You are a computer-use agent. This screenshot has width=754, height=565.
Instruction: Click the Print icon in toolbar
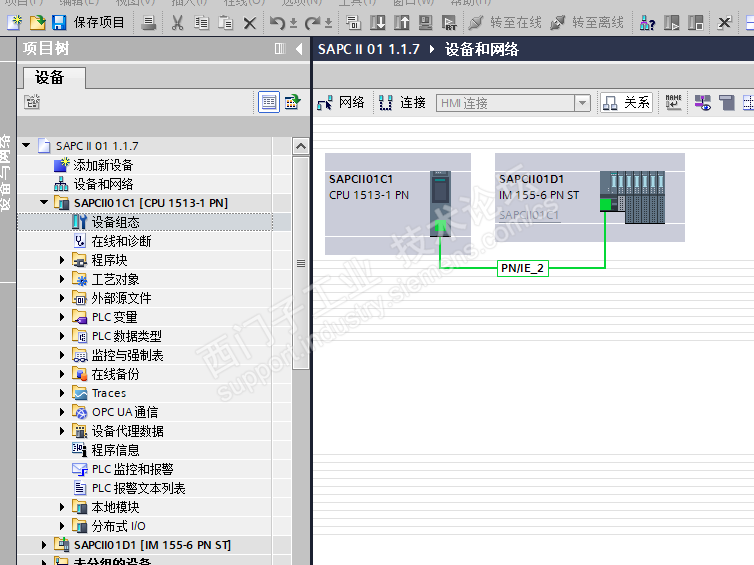(149, 23)
